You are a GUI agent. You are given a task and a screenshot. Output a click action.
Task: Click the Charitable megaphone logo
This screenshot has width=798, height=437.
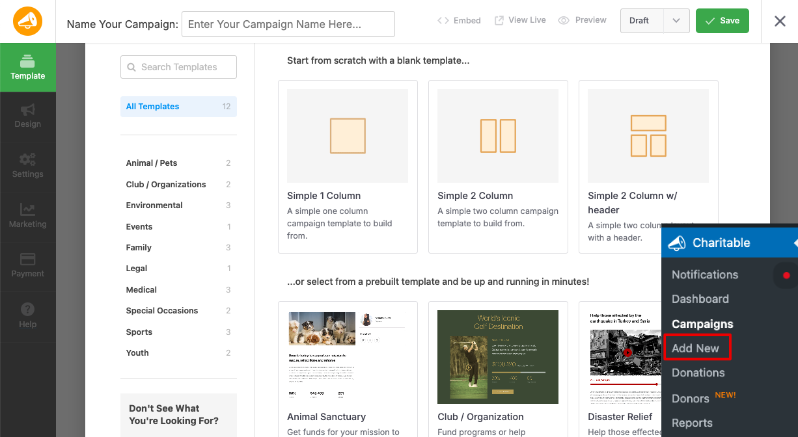tap(27, 21)
